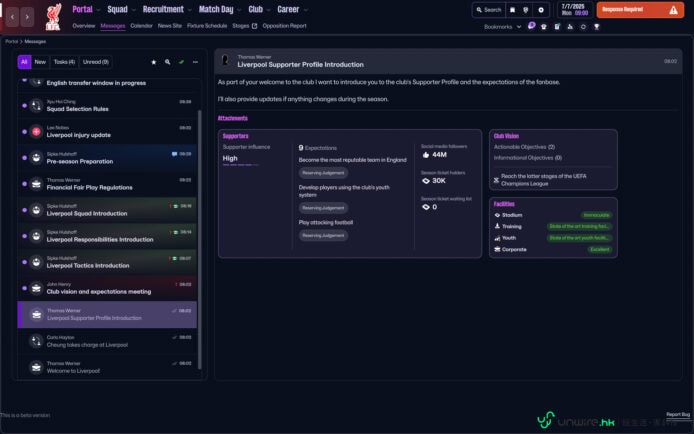Go back with the left arrow navigation button

tap(12, 17)
